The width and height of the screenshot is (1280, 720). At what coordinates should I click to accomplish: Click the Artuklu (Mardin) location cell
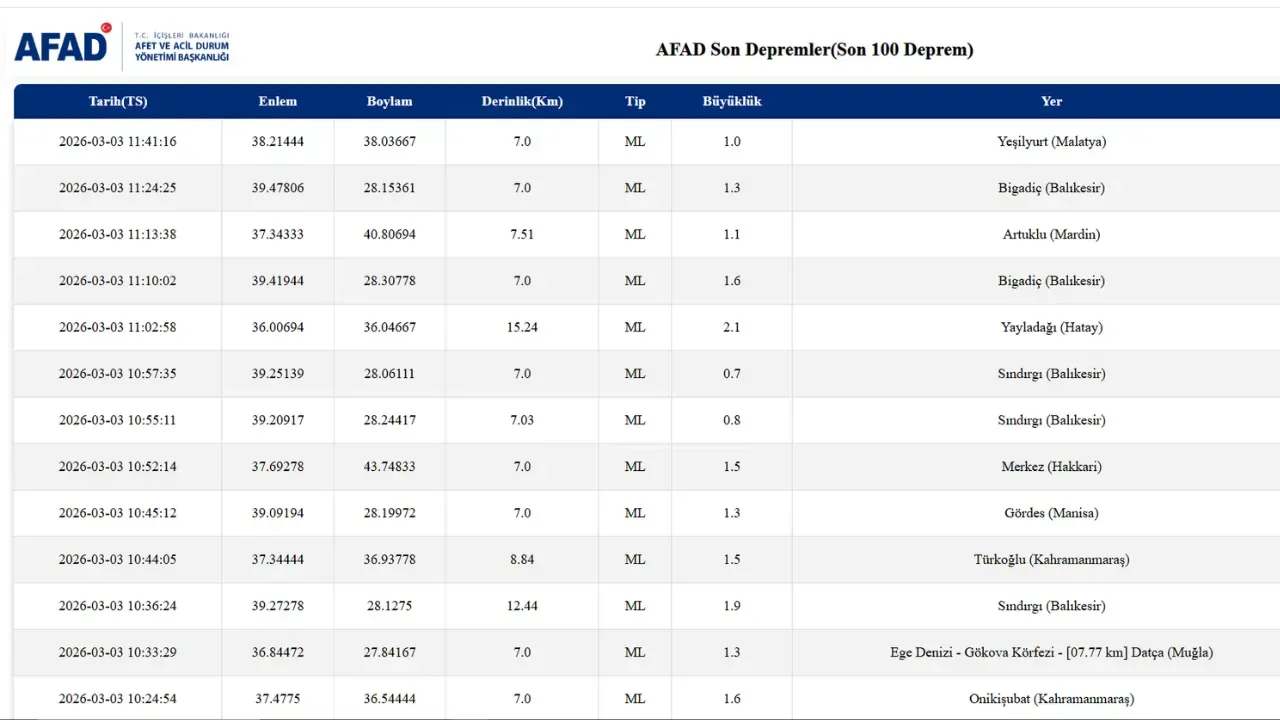1051,235
